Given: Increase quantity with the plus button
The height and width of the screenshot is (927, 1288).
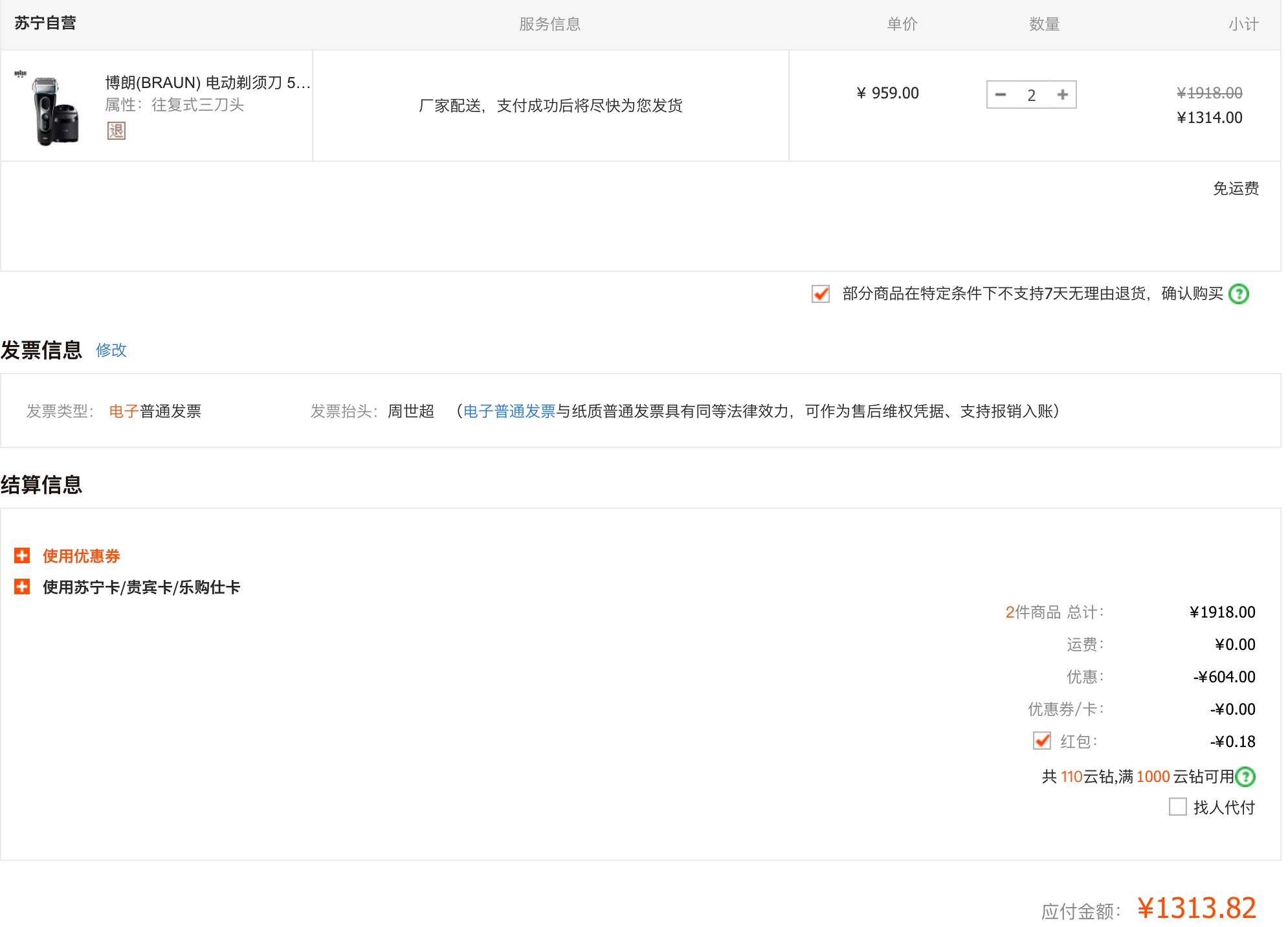Looking at the screenshot, I should click(1062, 95).
